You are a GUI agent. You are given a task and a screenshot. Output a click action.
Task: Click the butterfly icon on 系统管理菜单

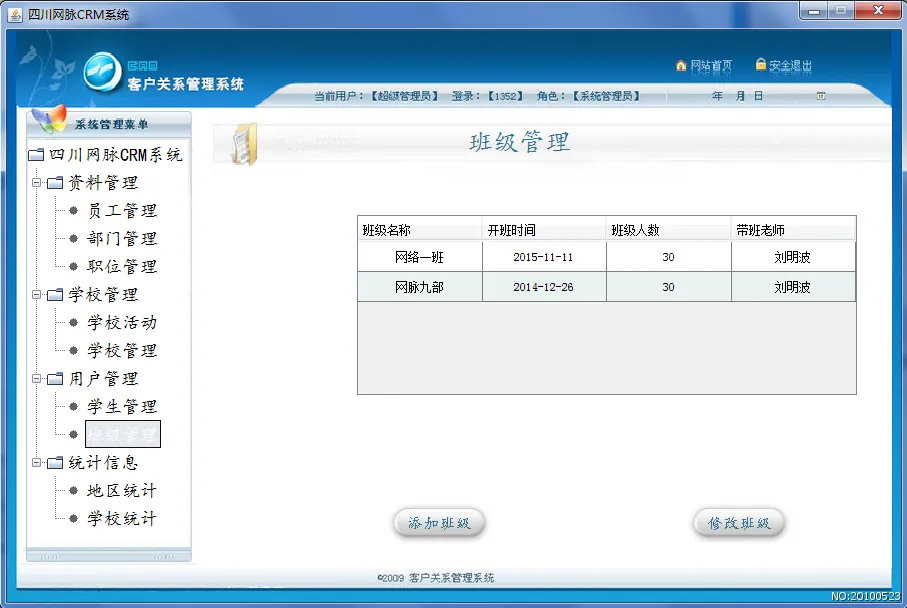pos(49,119)
